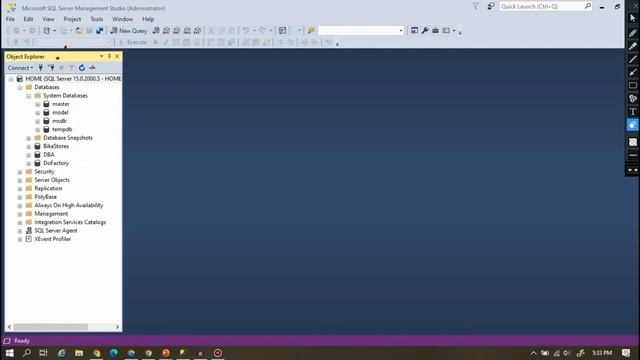Expand the tempdb database node
Screen dimensions: 640x360
point(38,130)
